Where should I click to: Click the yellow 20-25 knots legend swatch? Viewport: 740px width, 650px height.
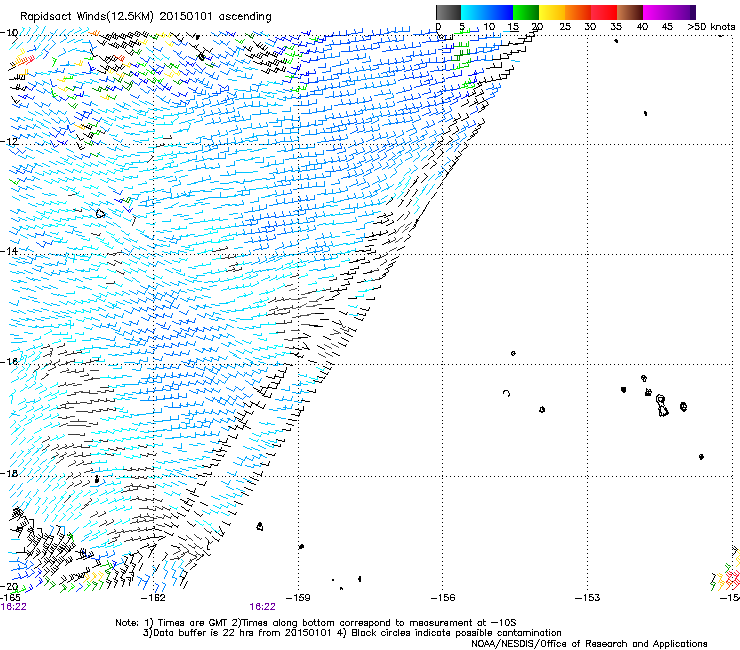coord(552,12)
